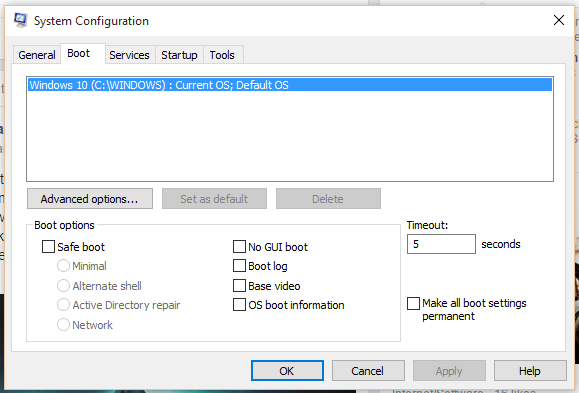The image size is (579, 393).
Task: Click the System Configuration title bar icon
Action: [x=21, y=20]
